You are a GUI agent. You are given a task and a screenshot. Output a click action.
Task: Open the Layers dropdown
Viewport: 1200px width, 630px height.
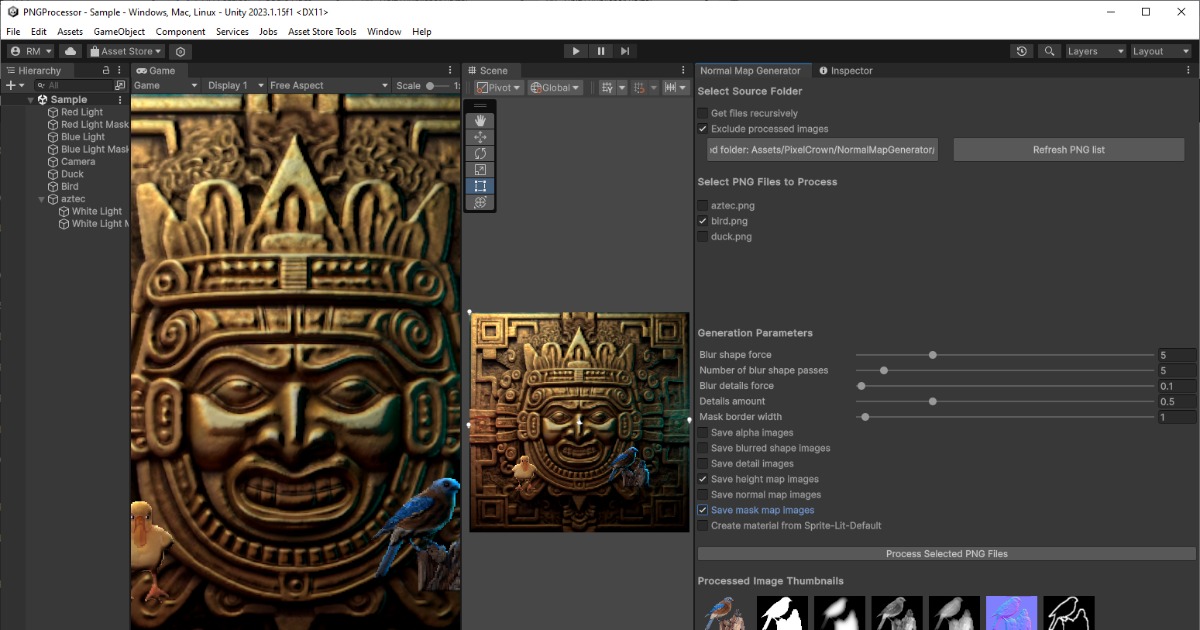(1093, 50)
